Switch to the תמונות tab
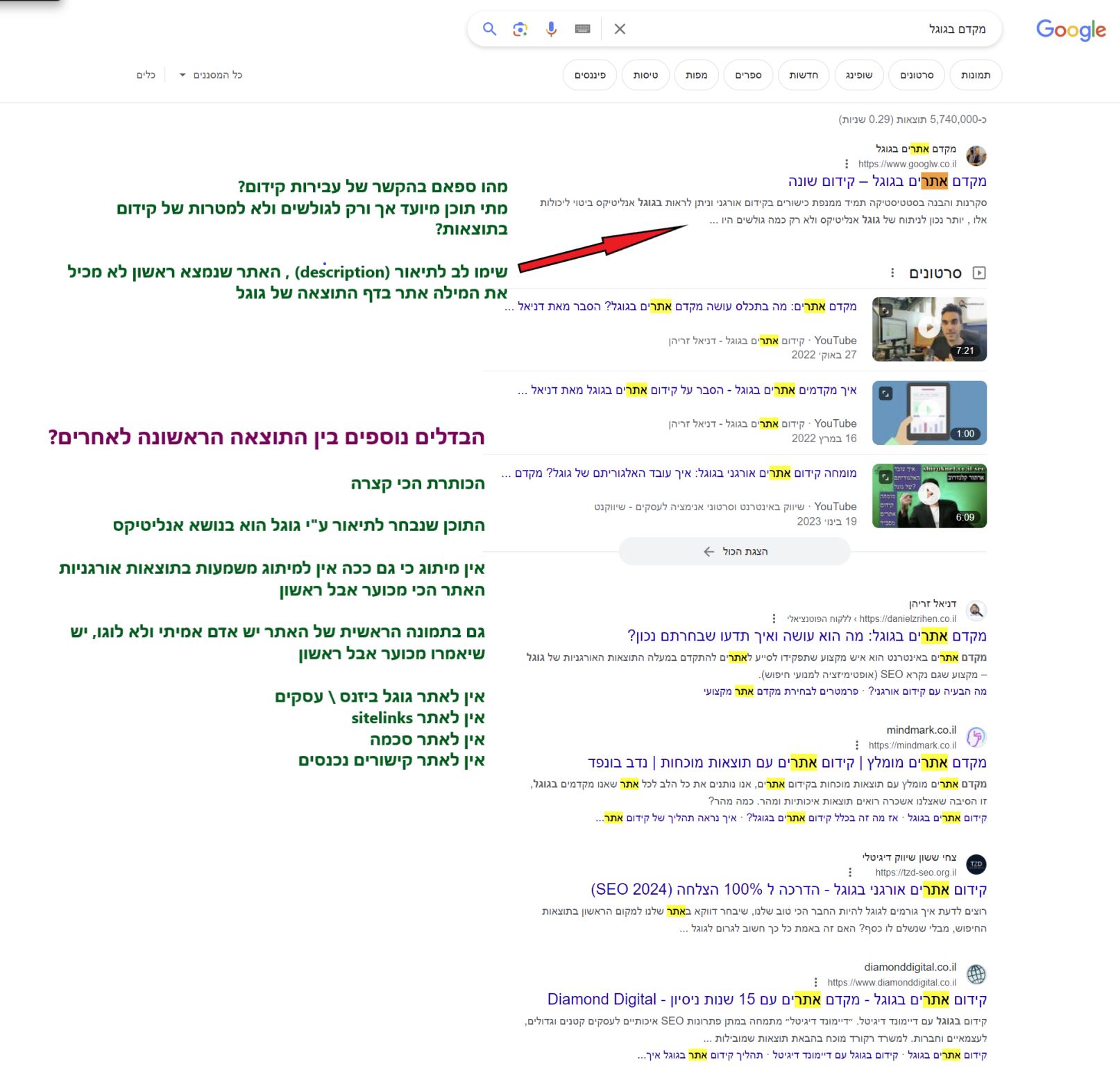The image size is (1120, 1080). 976,75
